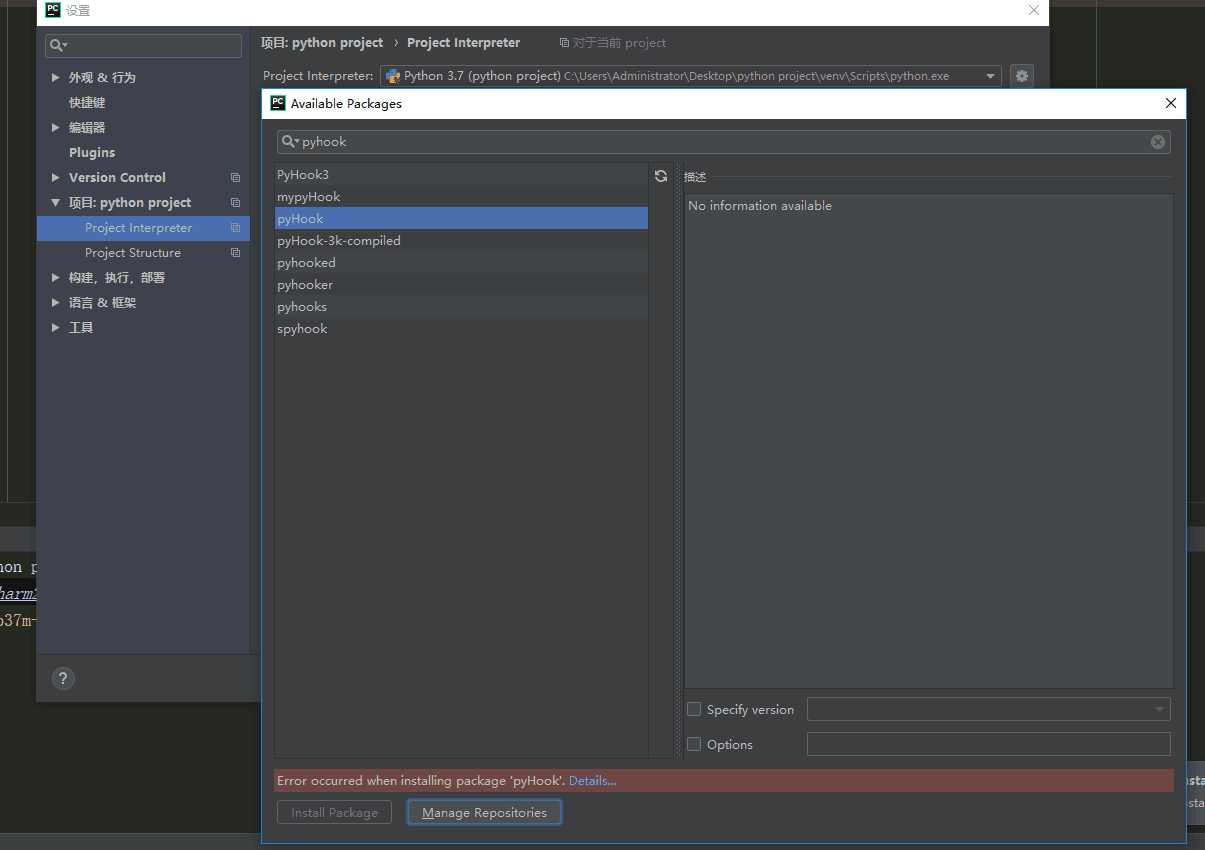Collapse the 项目: python project section
This screenshot has height=850, width=1205.
tap(55, 202)
